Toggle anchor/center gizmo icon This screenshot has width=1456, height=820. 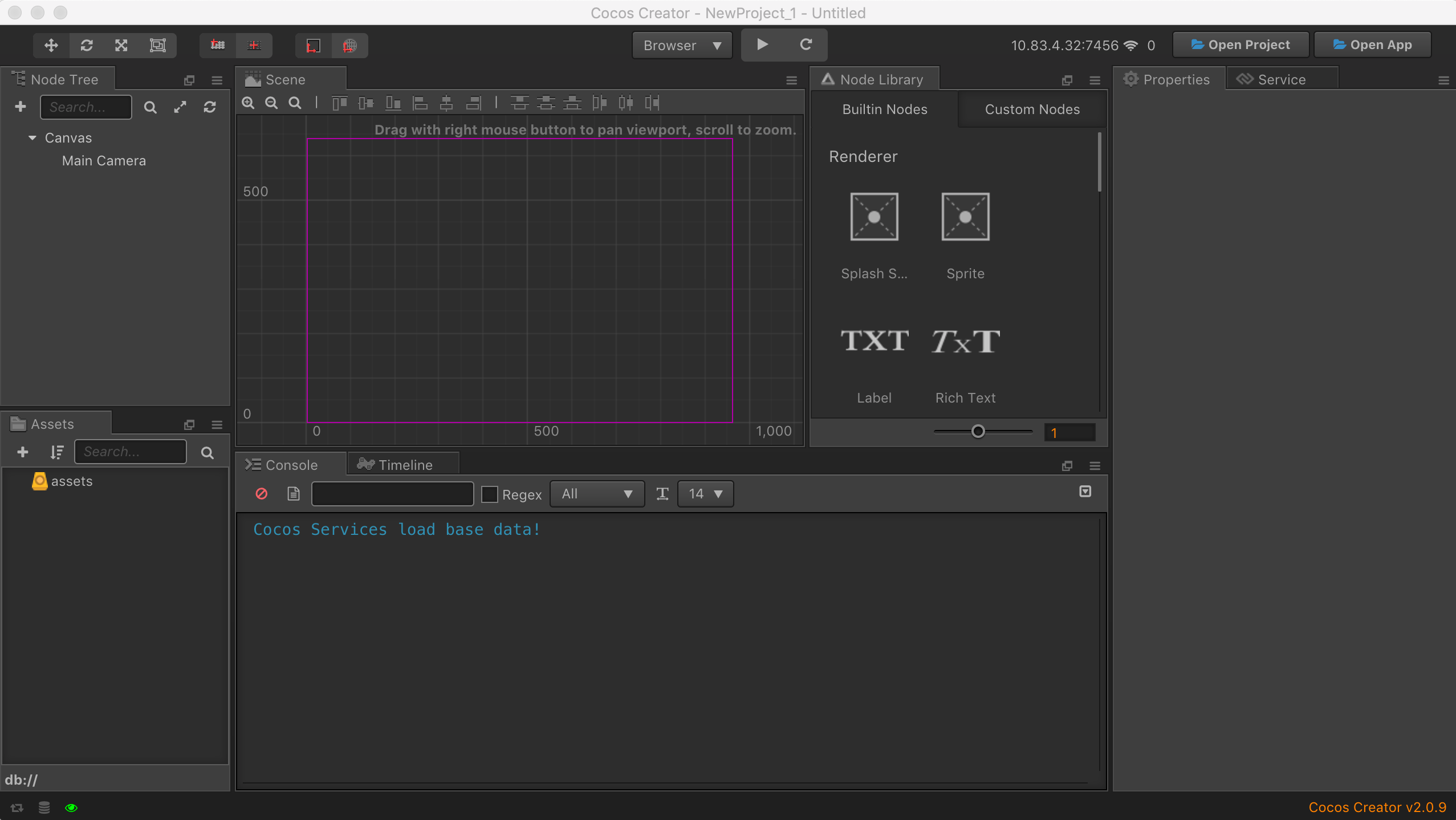pyautogui.click(x=254, y=46)
